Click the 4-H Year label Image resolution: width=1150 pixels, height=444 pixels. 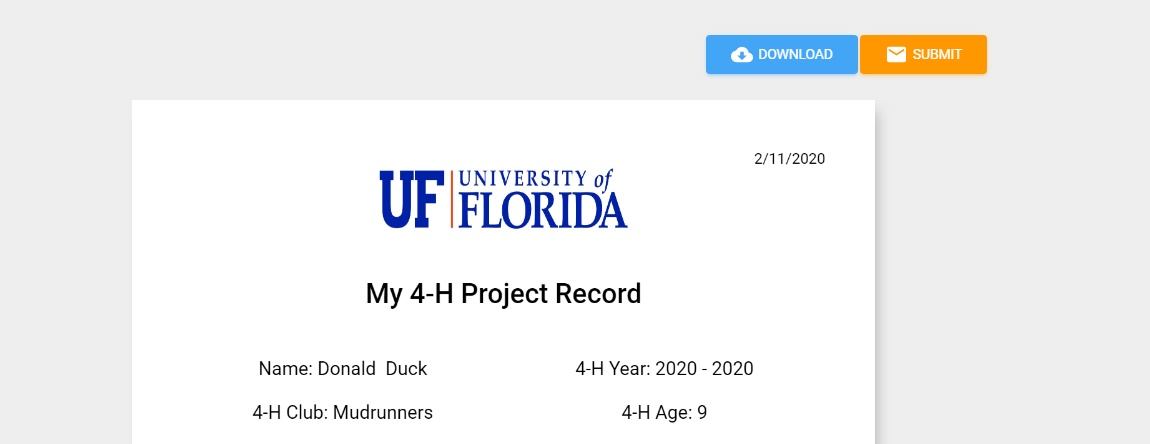613,368
